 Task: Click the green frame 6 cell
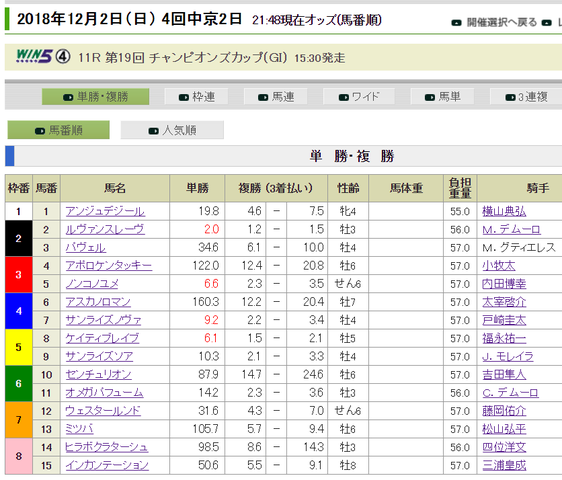click(19, 384)
